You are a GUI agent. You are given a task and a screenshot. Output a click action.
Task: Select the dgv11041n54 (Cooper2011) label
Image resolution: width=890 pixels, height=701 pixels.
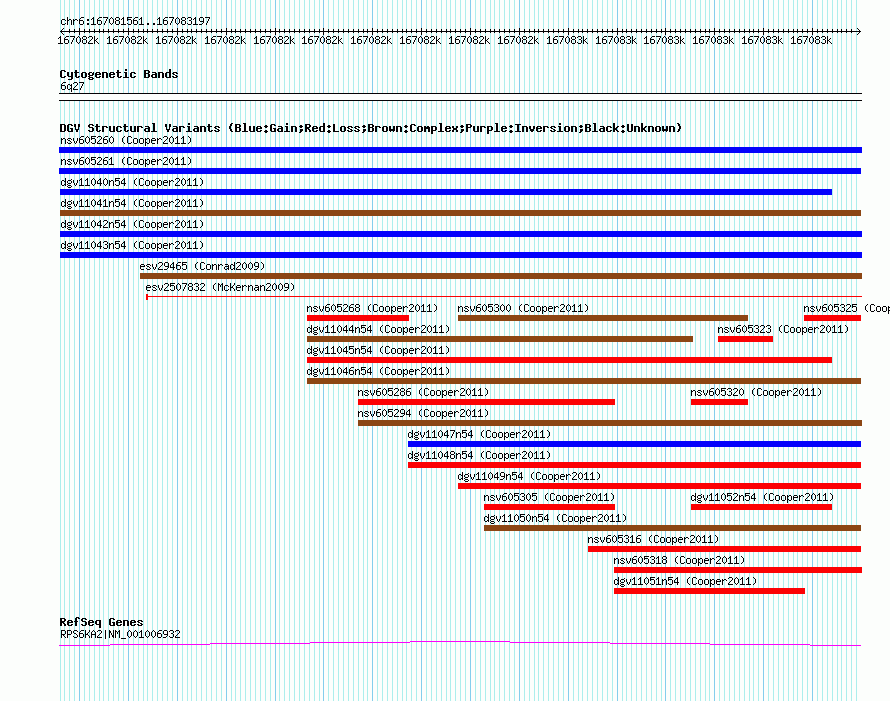tap(132, 203)
